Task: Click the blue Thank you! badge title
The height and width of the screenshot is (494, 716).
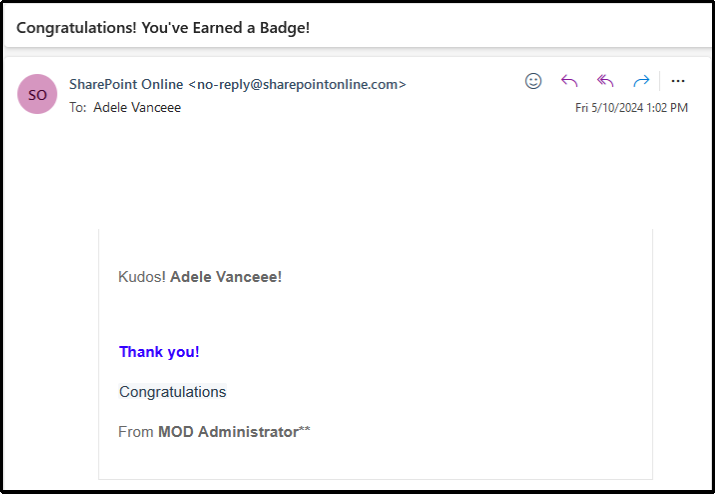Action: (x=159, y=352)
